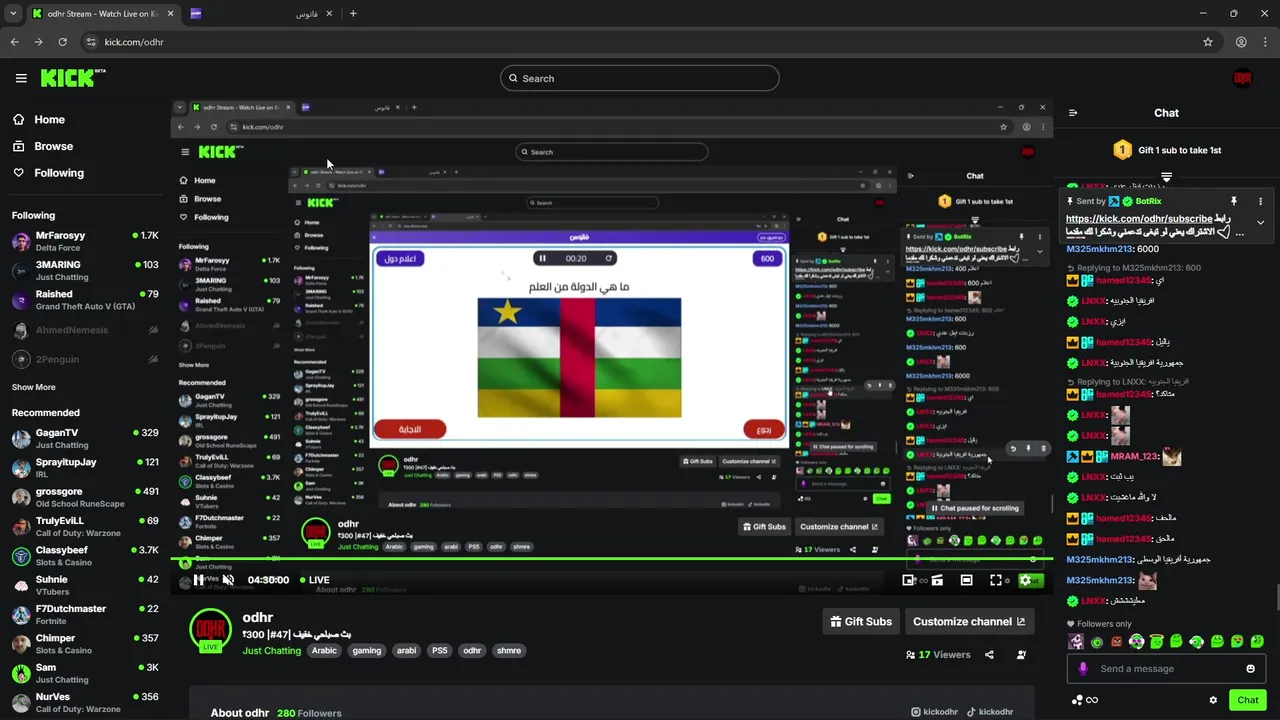The image size is (1280, 720).
Task: Open chat settings gear icon
Action: [1213, 700]
